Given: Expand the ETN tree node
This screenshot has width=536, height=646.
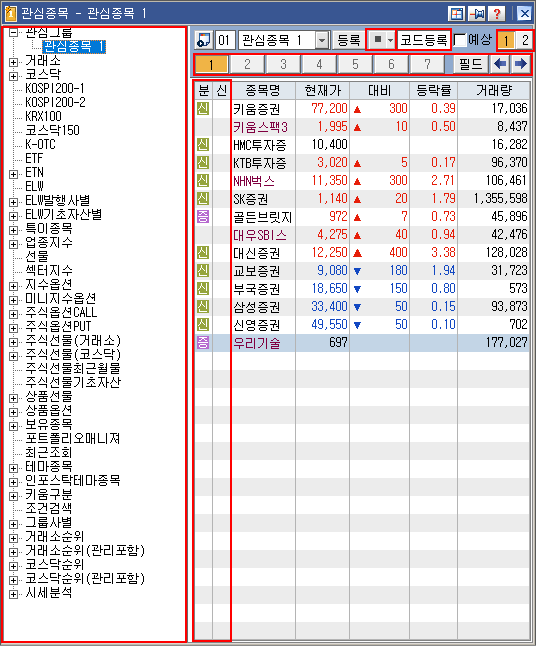Looking at the screenshot, I should coord(13,174).
